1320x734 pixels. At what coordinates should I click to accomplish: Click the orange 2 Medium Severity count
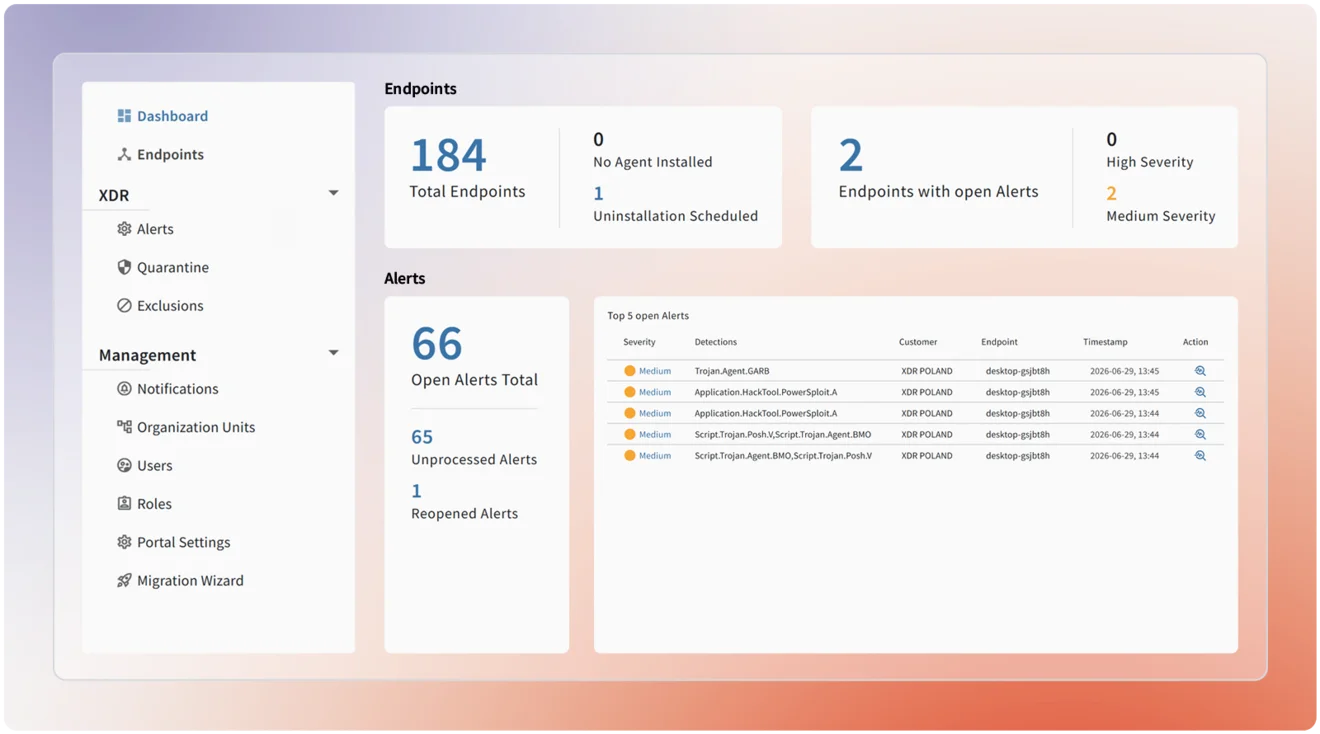(x=1111, y=193)
